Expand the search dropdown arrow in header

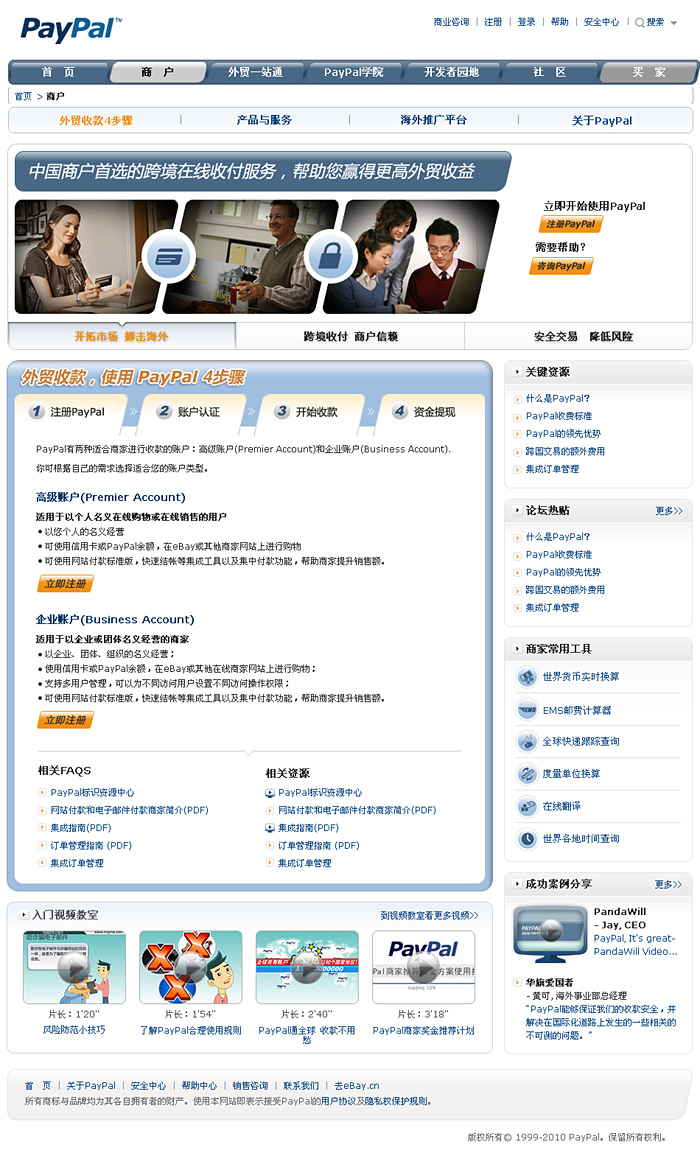[674, 23]
